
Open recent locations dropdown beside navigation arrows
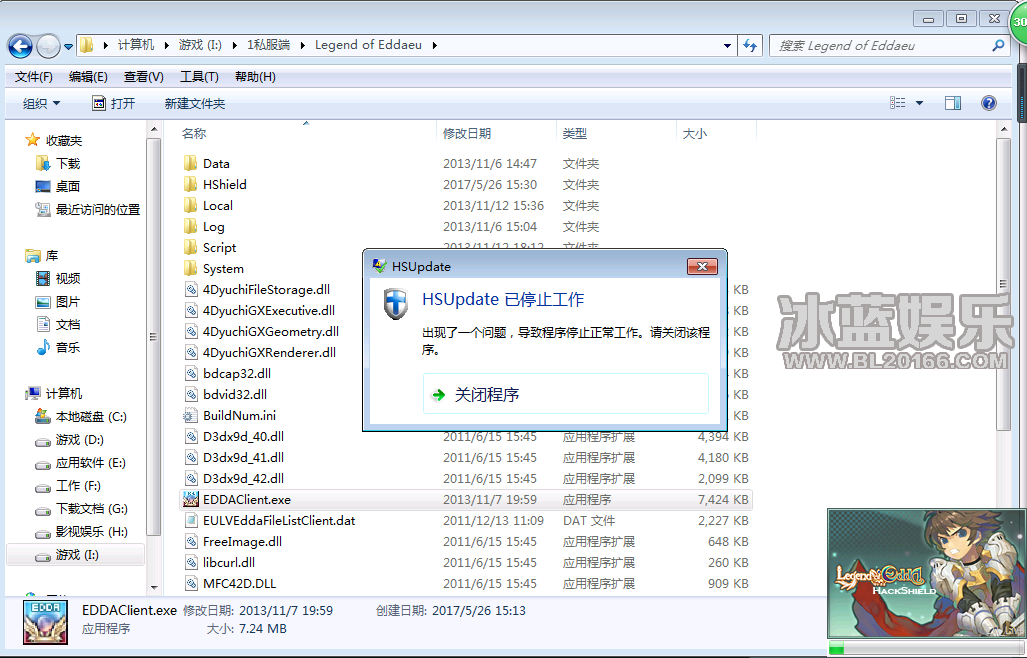pos(67,46)
